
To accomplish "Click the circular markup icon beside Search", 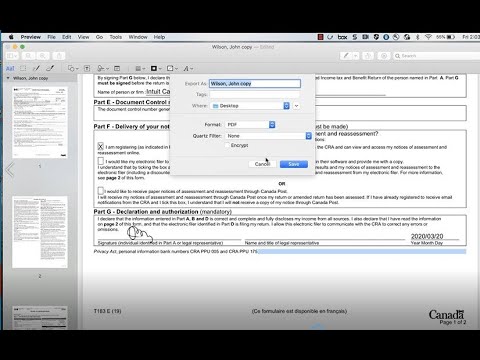I will point(384,56).
